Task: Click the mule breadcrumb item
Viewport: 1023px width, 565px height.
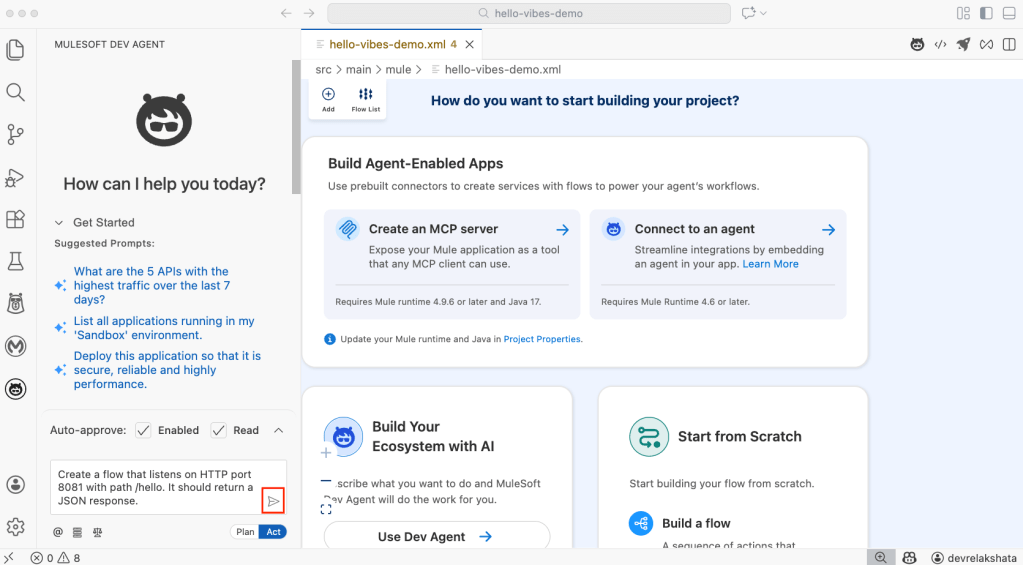Action: click(x=398, y=70)
